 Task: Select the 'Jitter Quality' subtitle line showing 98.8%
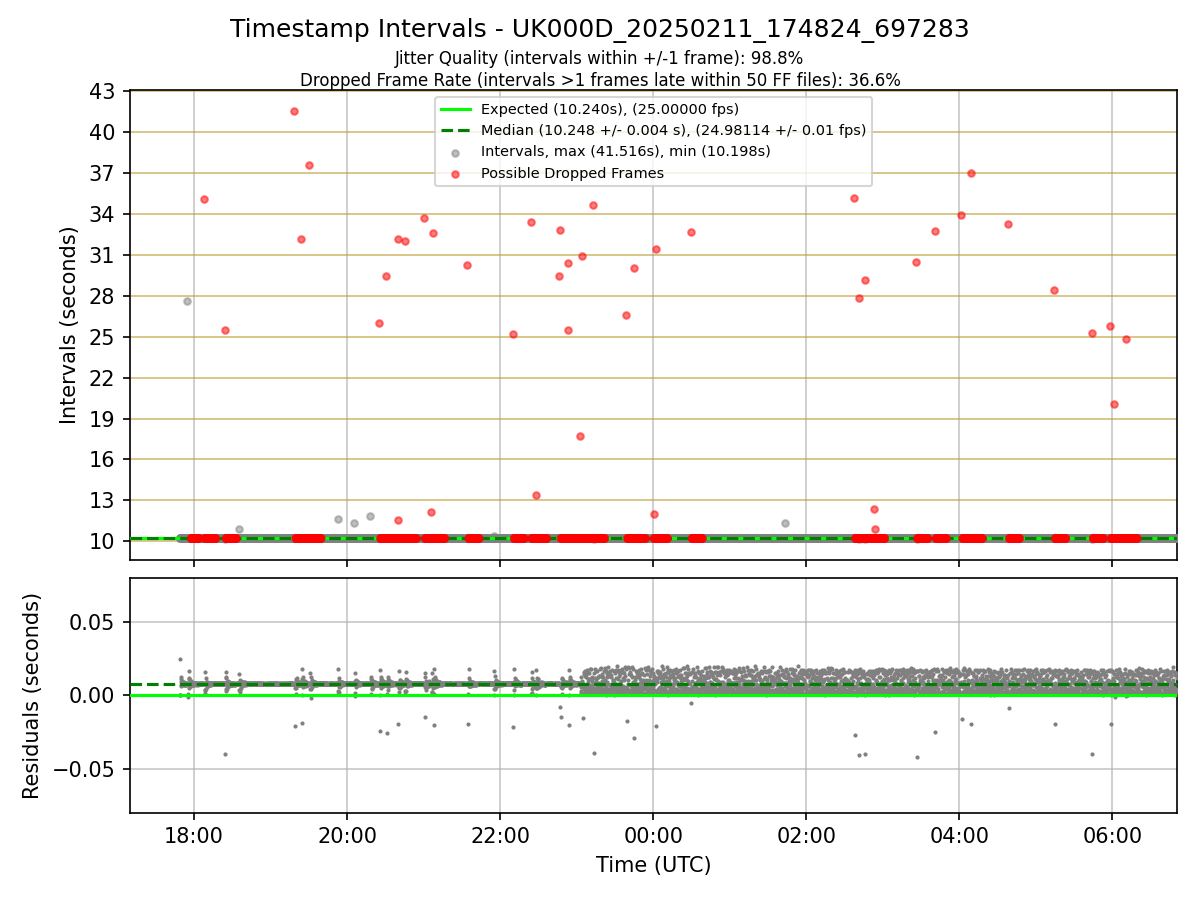pos(599,58)
